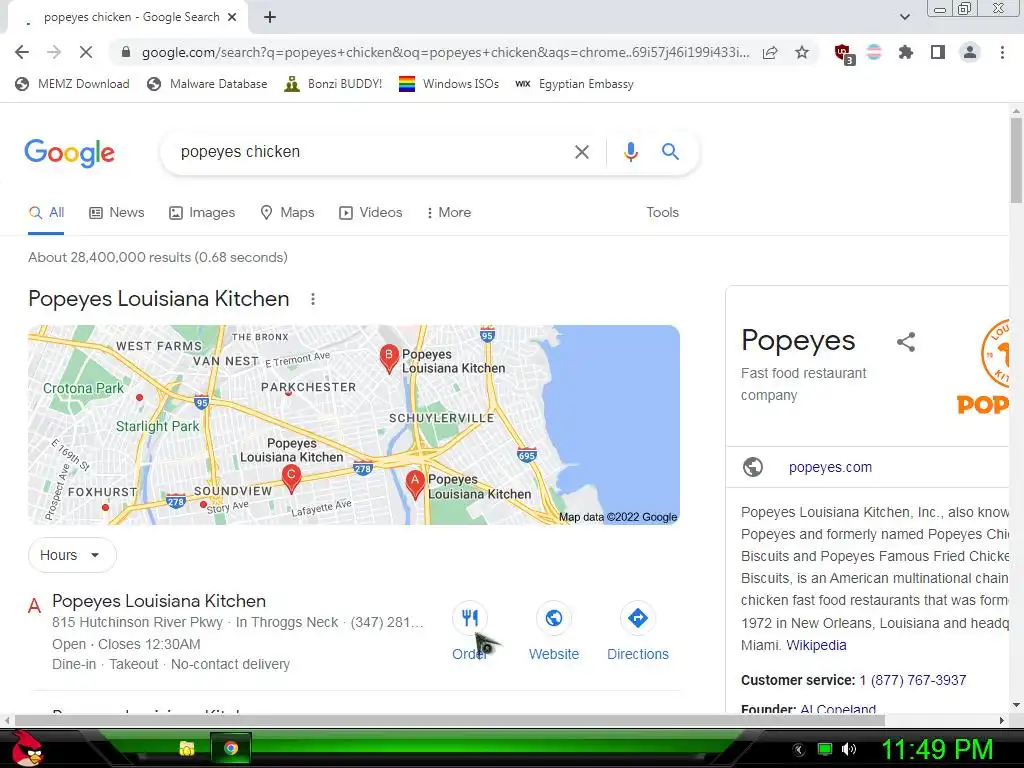
Task: Start voice search with microphone
Action: [630, 152]
